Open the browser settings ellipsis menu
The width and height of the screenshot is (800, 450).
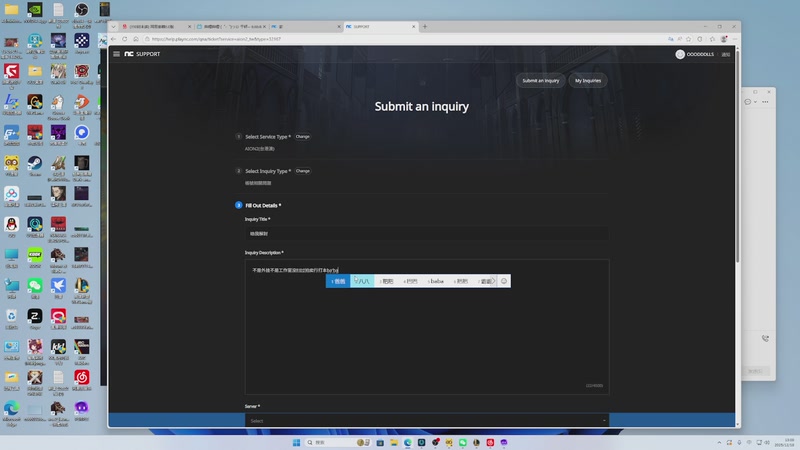coord(735,39)
